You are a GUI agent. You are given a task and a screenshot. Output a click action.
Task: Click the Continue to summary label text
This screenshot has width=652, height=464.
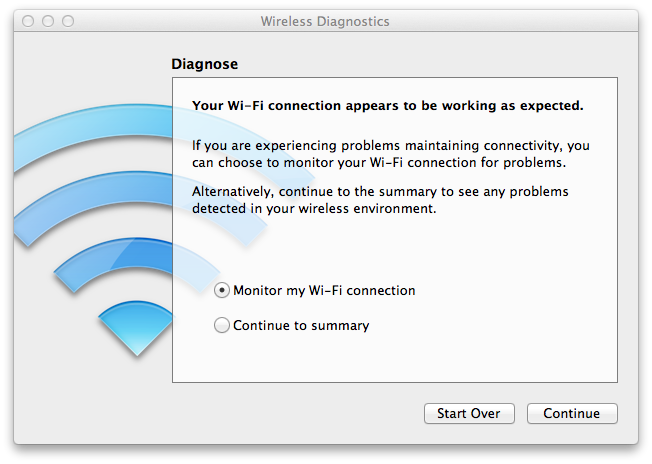click(x=301, y=325)
